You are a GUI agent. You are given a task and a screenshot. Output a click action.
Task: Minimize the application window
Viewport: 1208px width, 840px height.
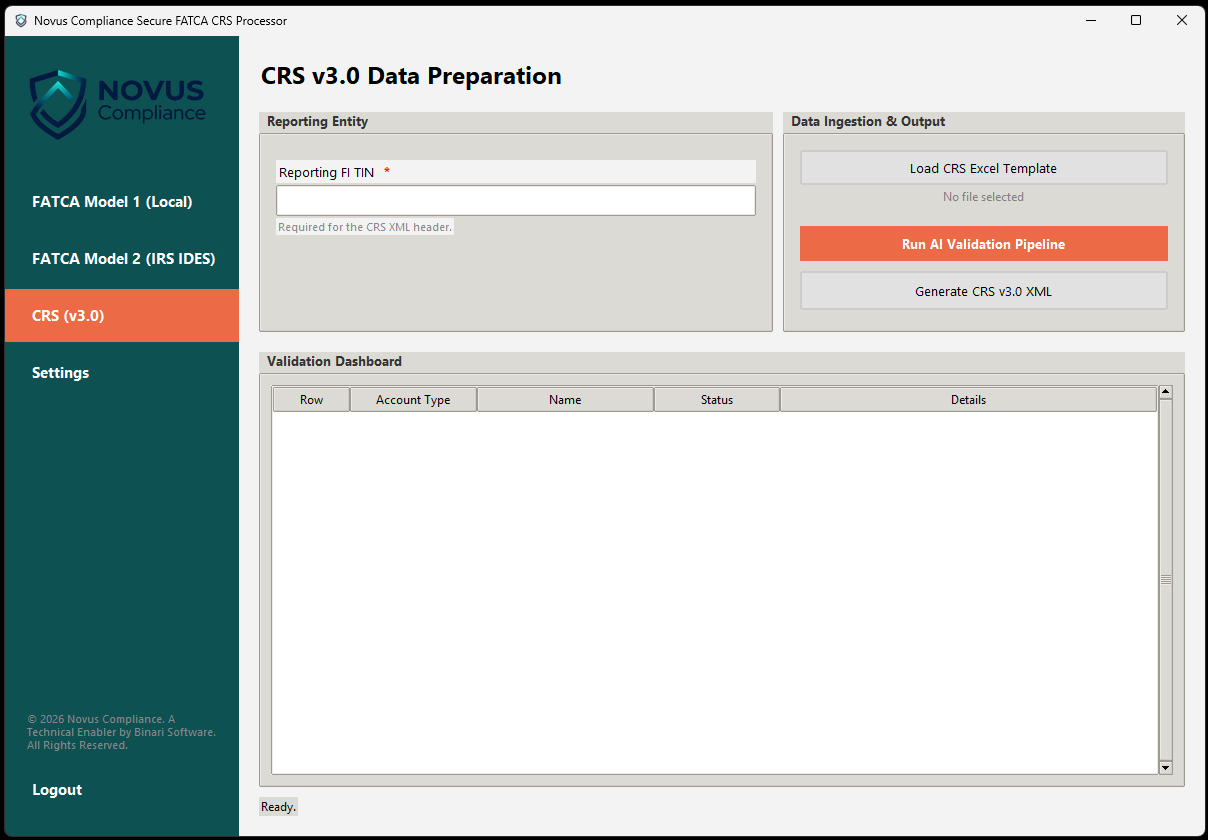1090,20
